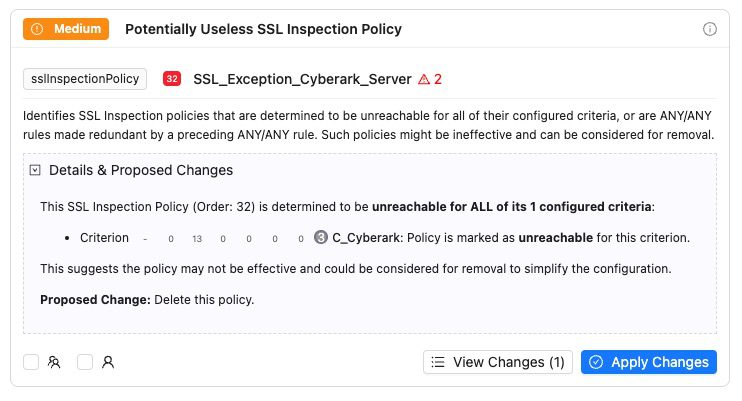Tick the checkbox beside the single user icon
Screen dimensions: 742x401
pos(85,362)
